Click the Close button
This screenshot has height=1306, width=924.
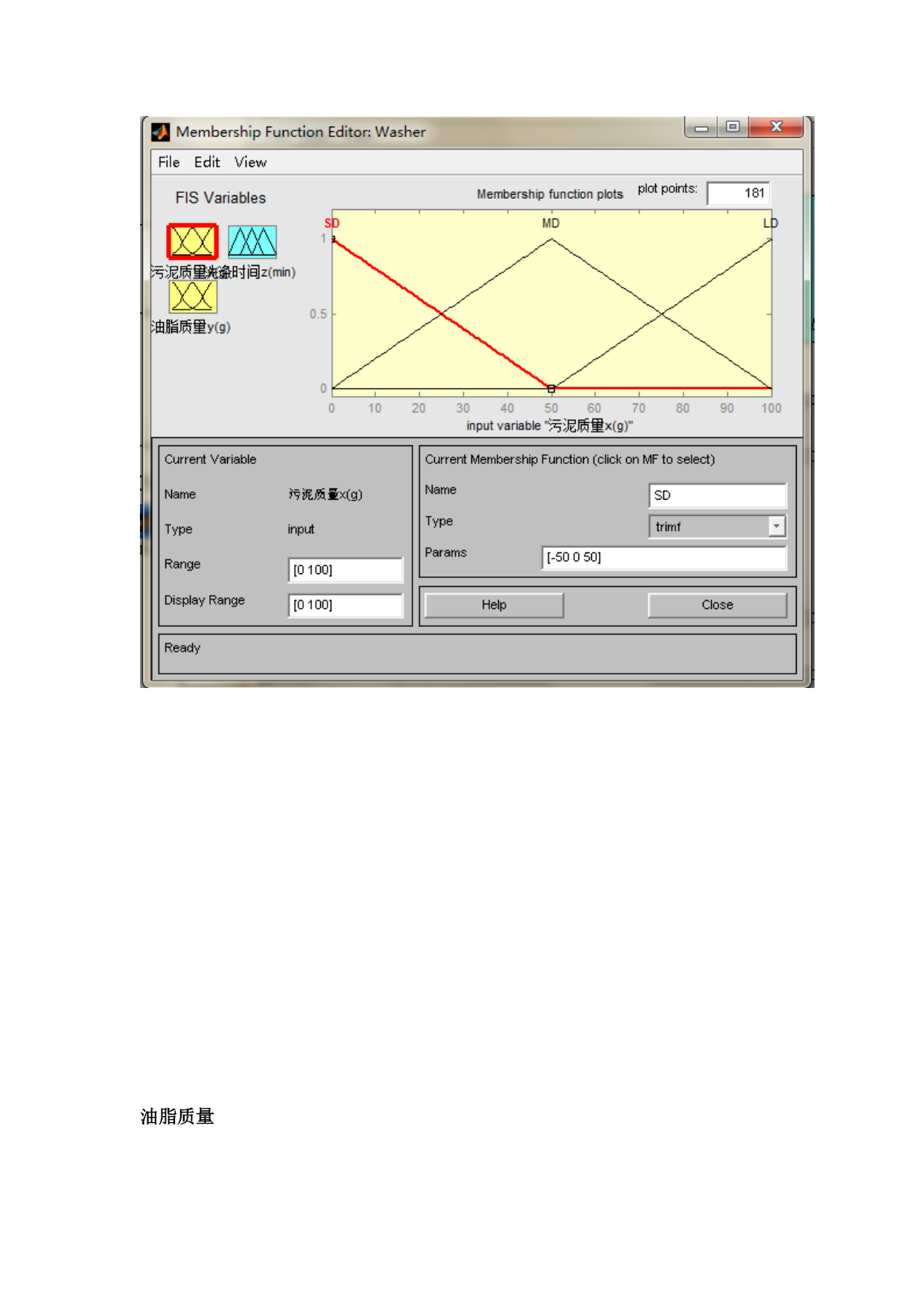717,605
